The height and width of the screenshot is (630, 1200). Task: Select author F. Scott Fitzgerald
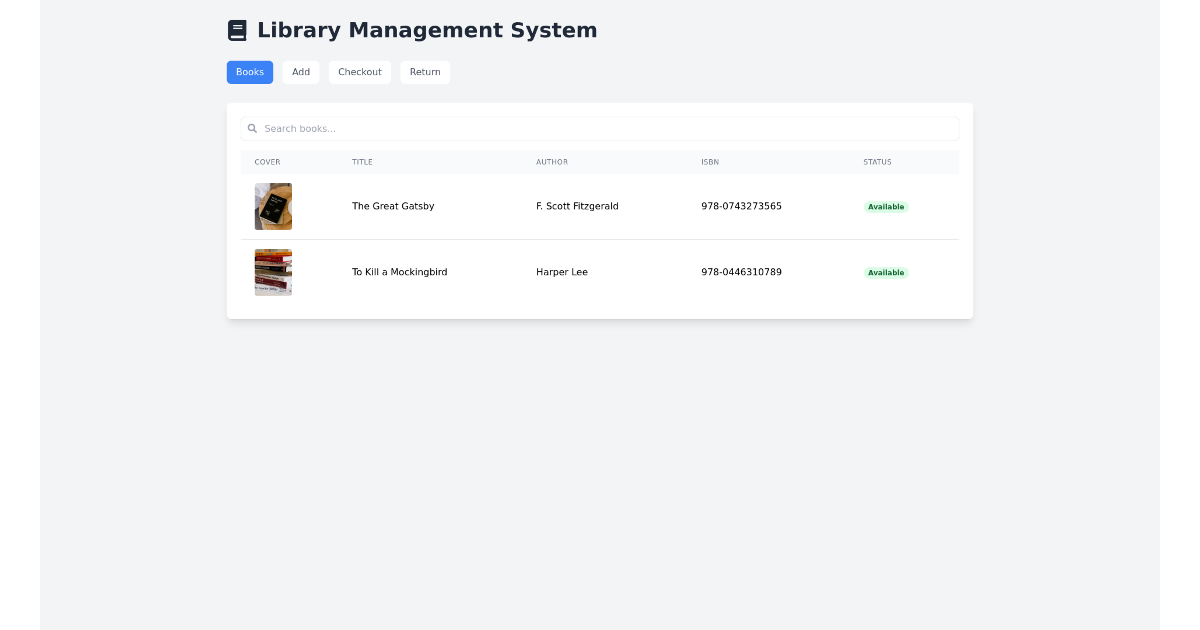coord(577,206)
